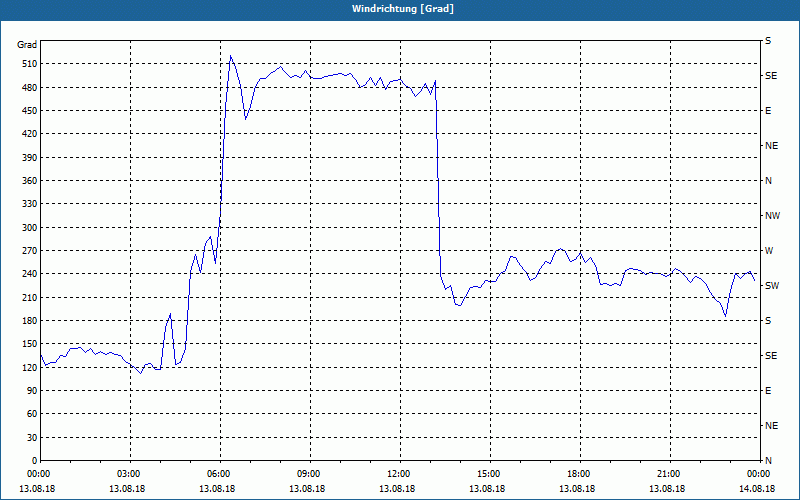Select the 00:00 label above 14.08.18
800x500 pixels.
[x=759, y=474]
